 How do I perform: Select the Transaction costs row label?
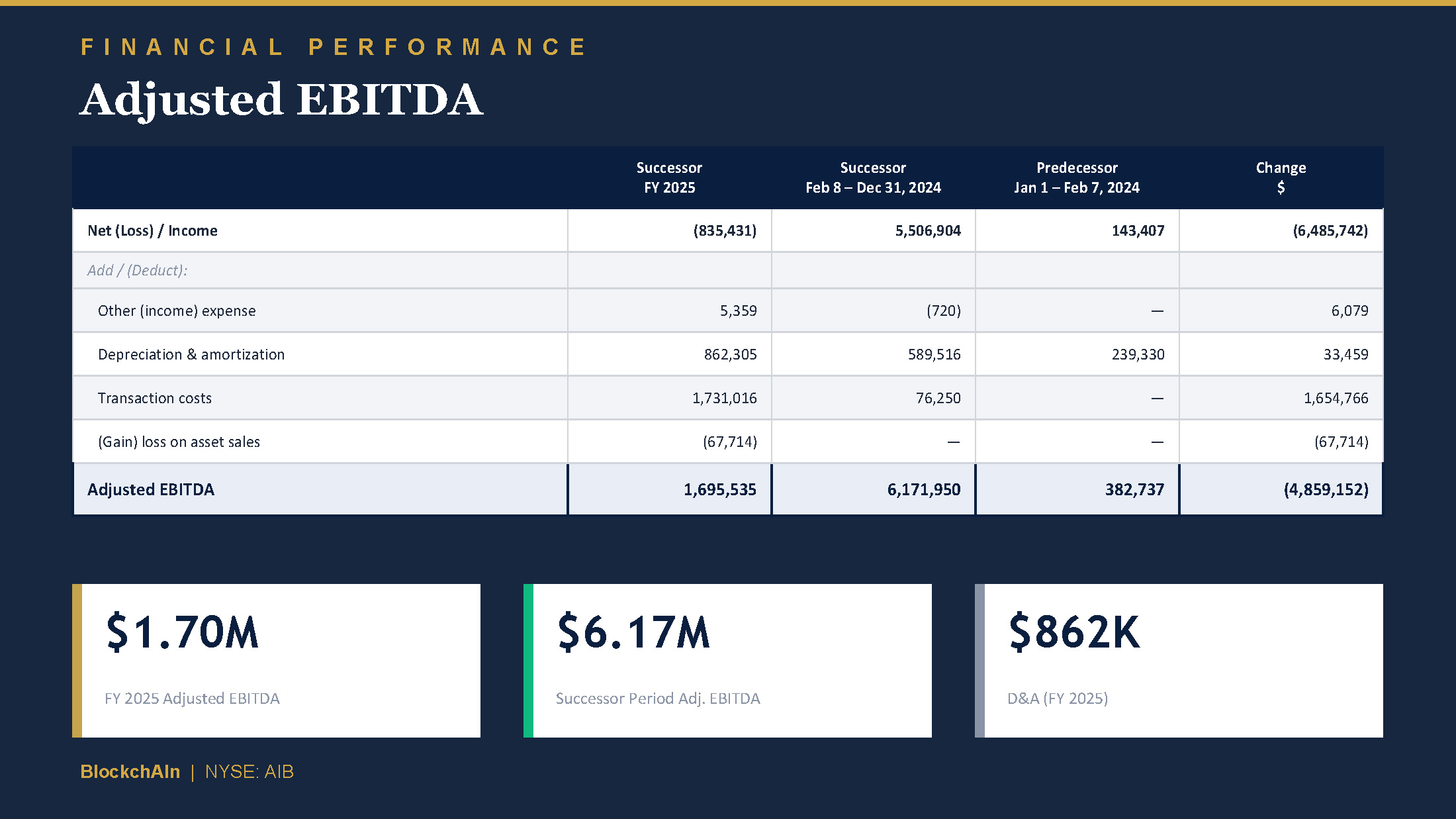point(155,398)
